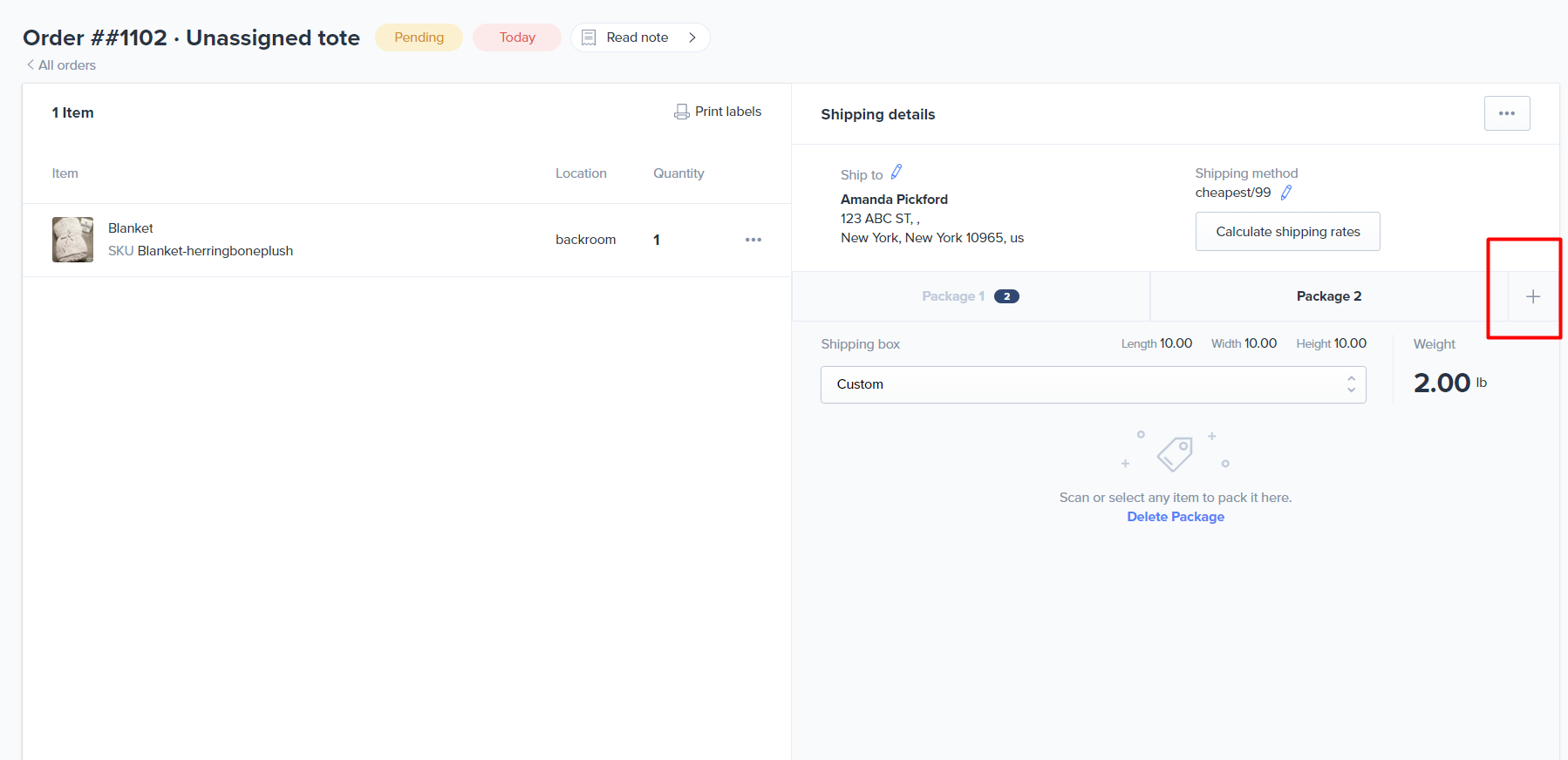Click the note icon beside Read note

(589, 37)
